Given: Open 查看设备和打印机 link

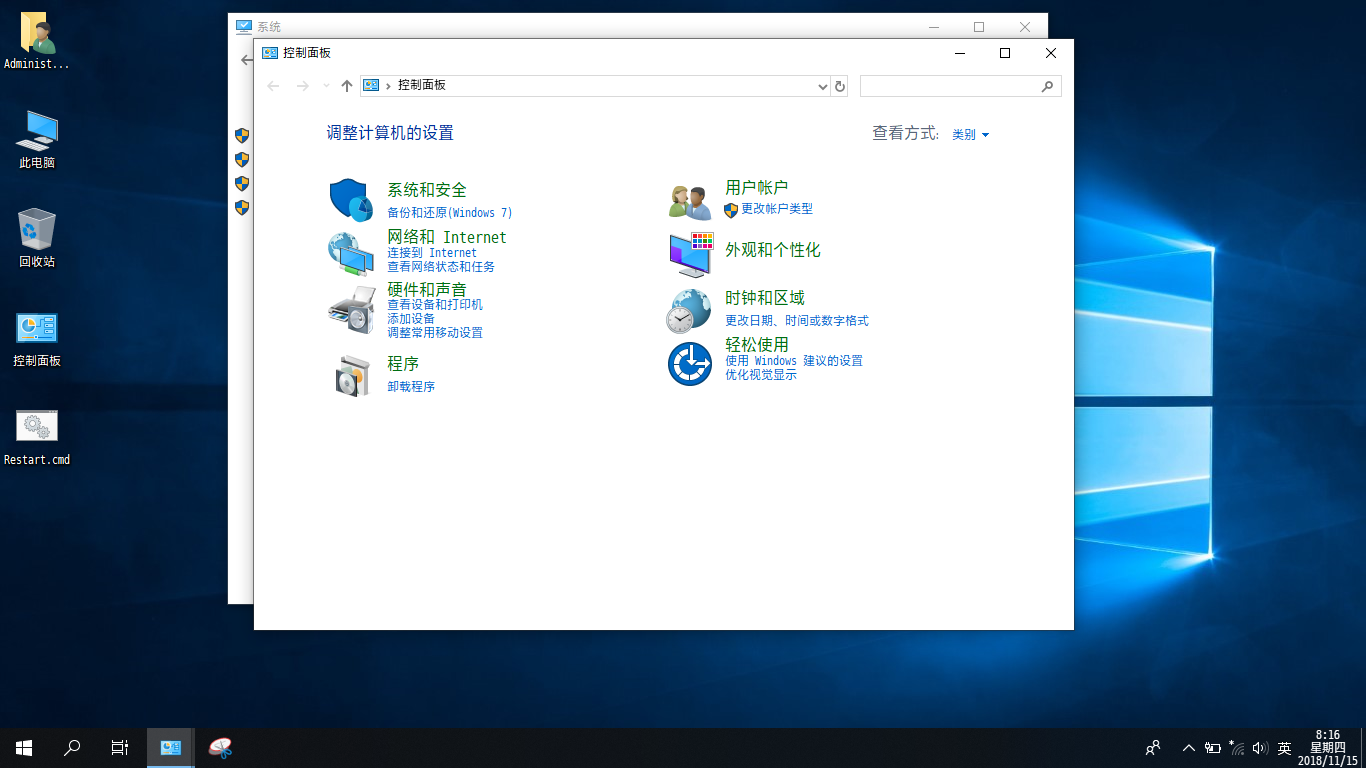Looking at the screenshot, I should pos(434,305).
